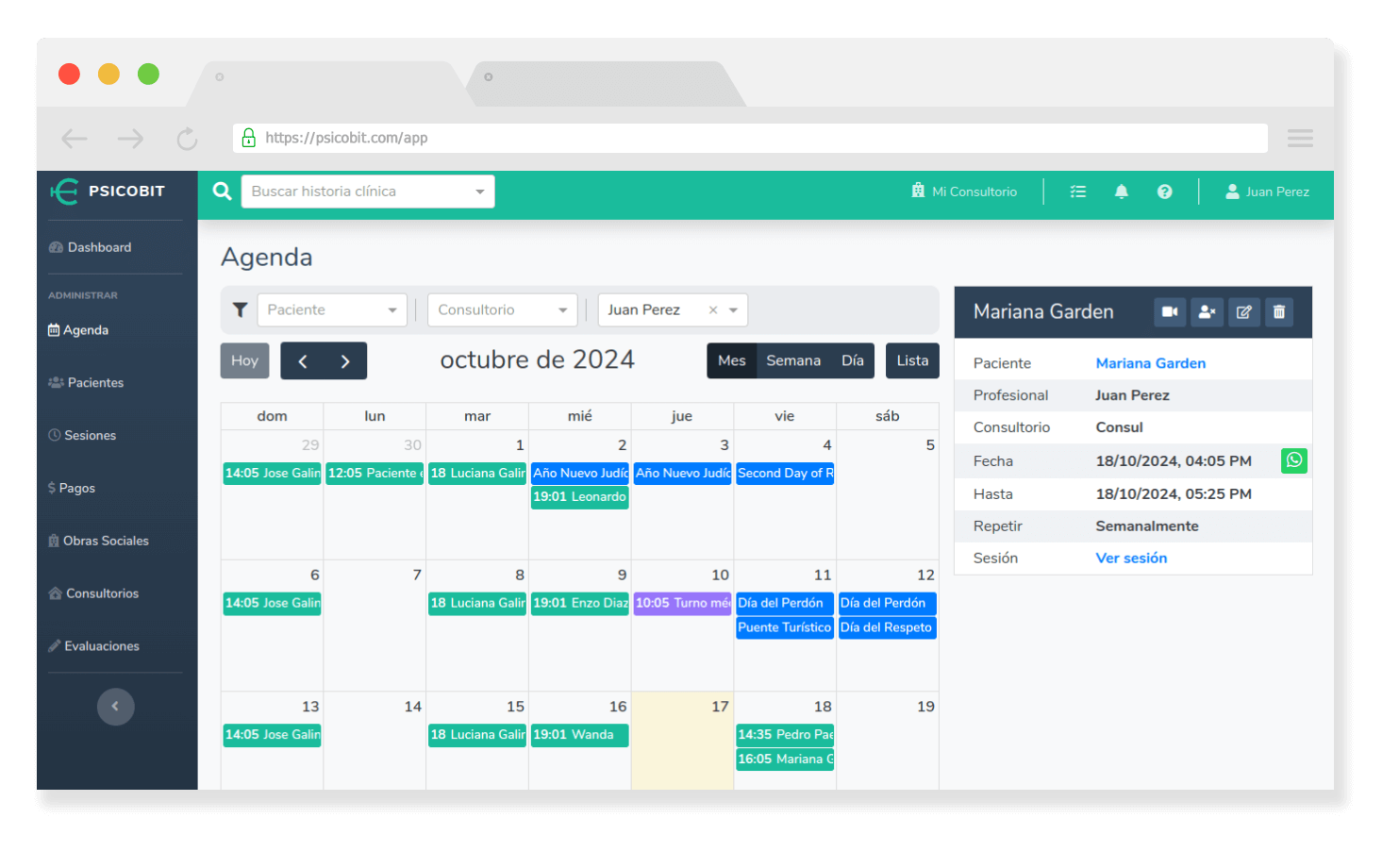Switch to Mes view

(x=731, y=361)
